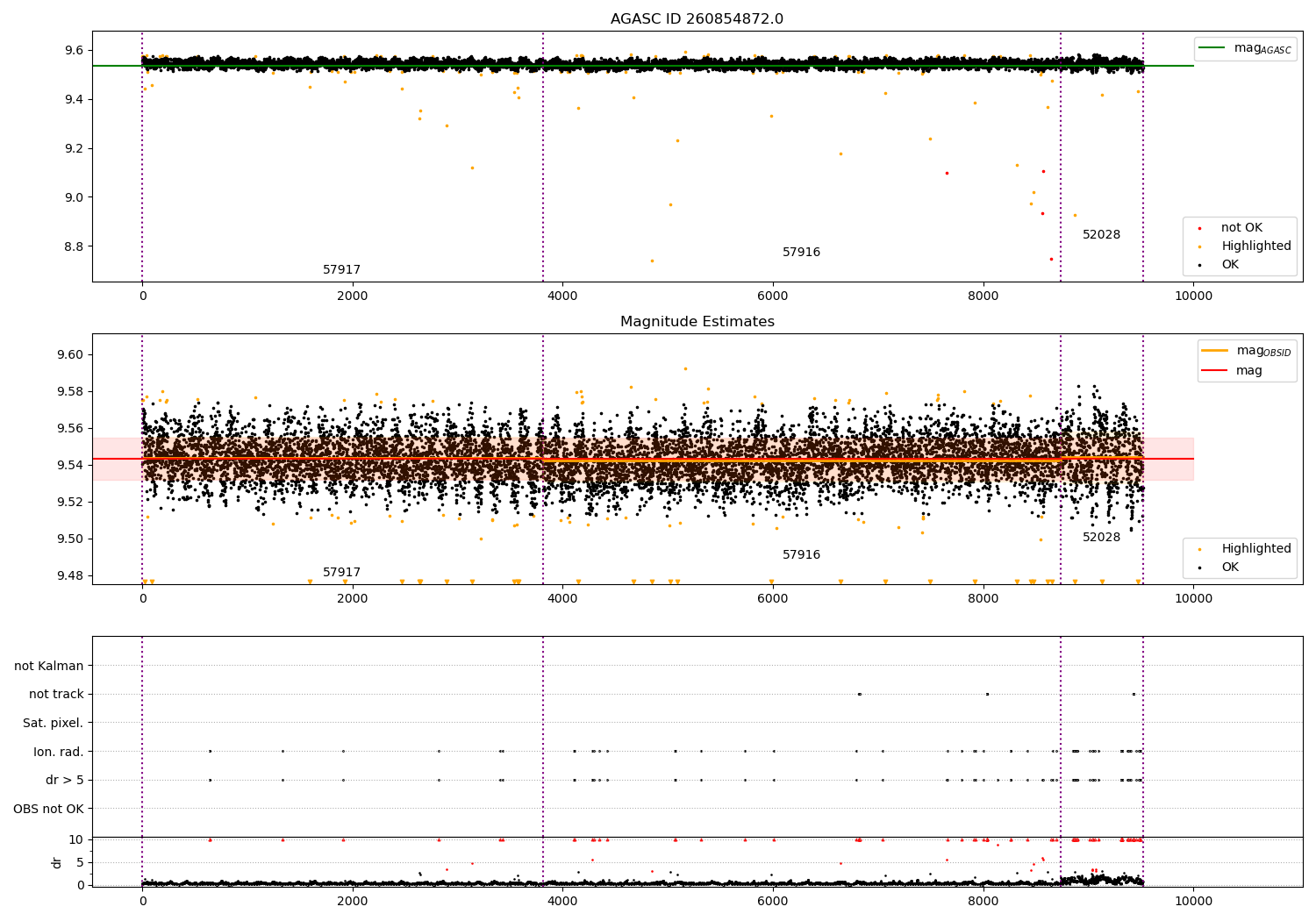Click the 'Ion. rad.' row label
This screenshot has height=921, width=1316.
point(59,752)
